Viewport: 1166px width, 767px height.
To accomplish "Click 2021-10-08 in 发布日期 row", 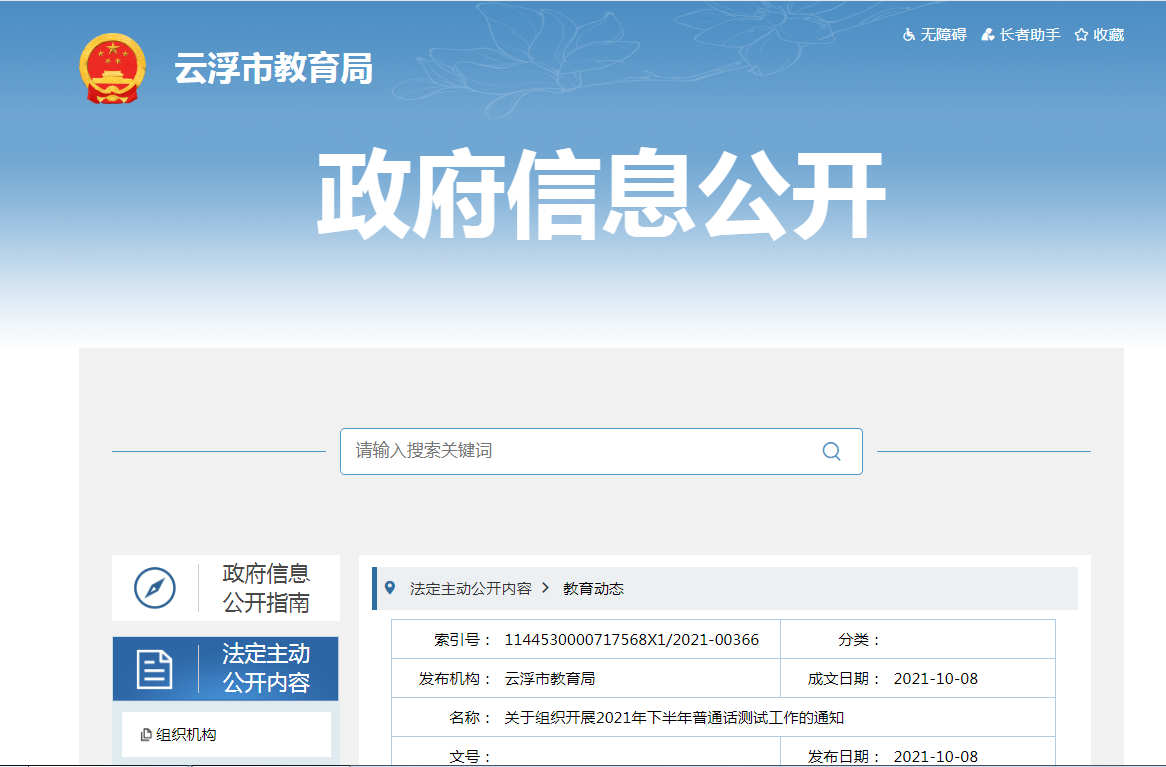I will pos(935,757).
